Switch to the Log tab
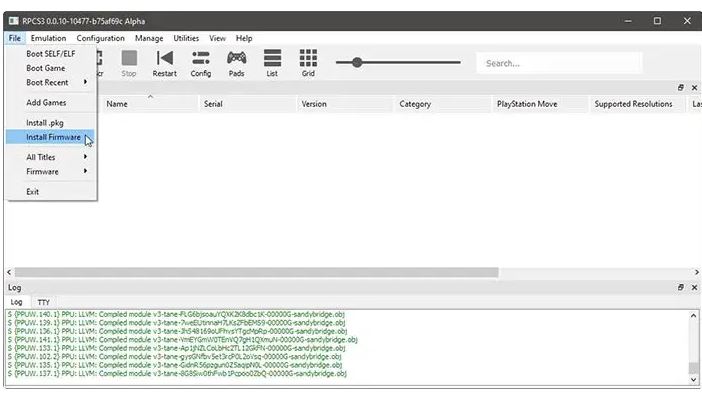The height and width of the screenshot is (403, 702). pos(17,302)
